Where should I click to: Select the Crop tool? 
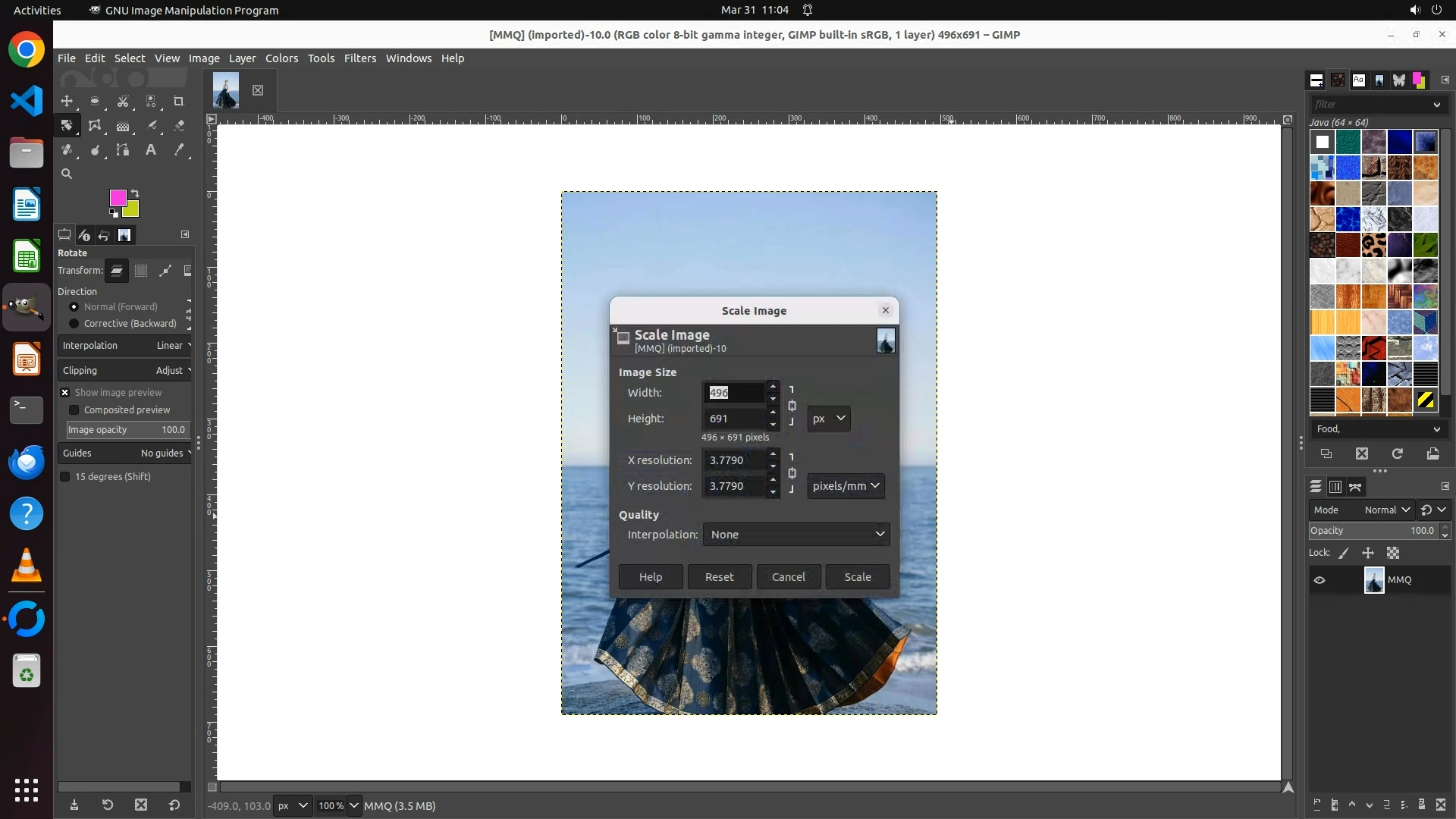click(x=179, y=101)
